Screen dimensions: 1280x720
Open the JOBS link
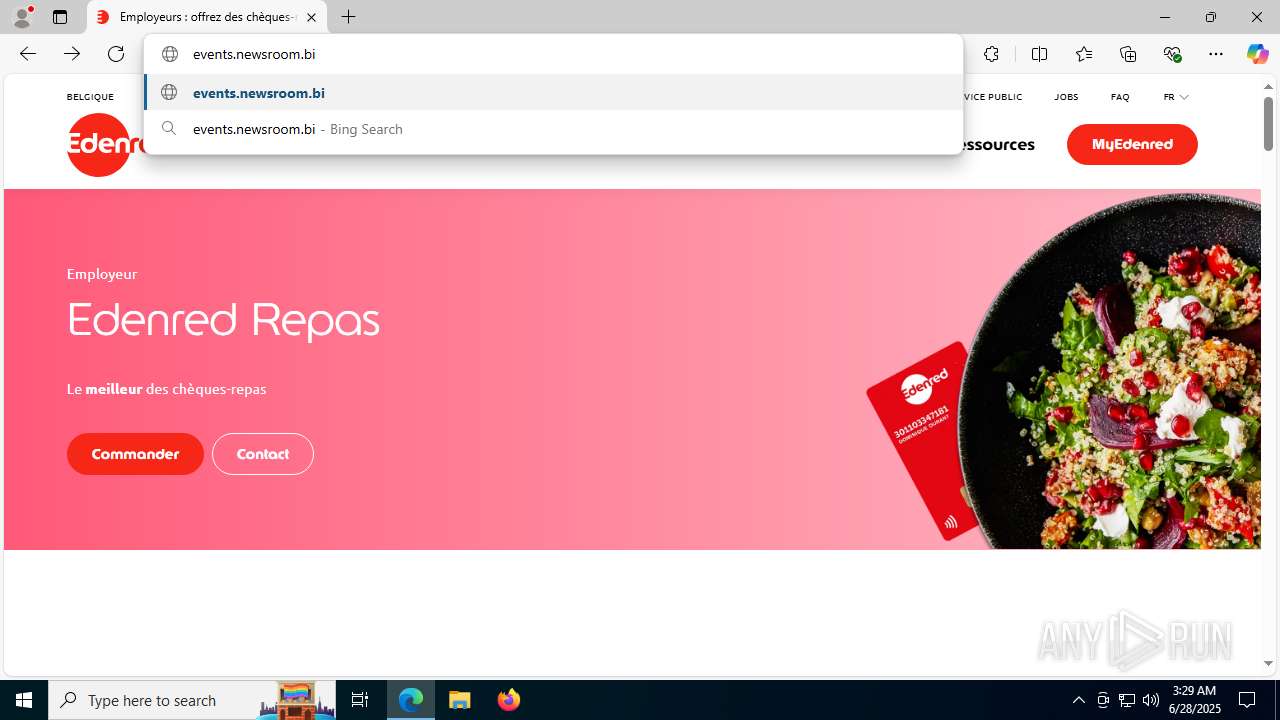(x=1066, y=97)
